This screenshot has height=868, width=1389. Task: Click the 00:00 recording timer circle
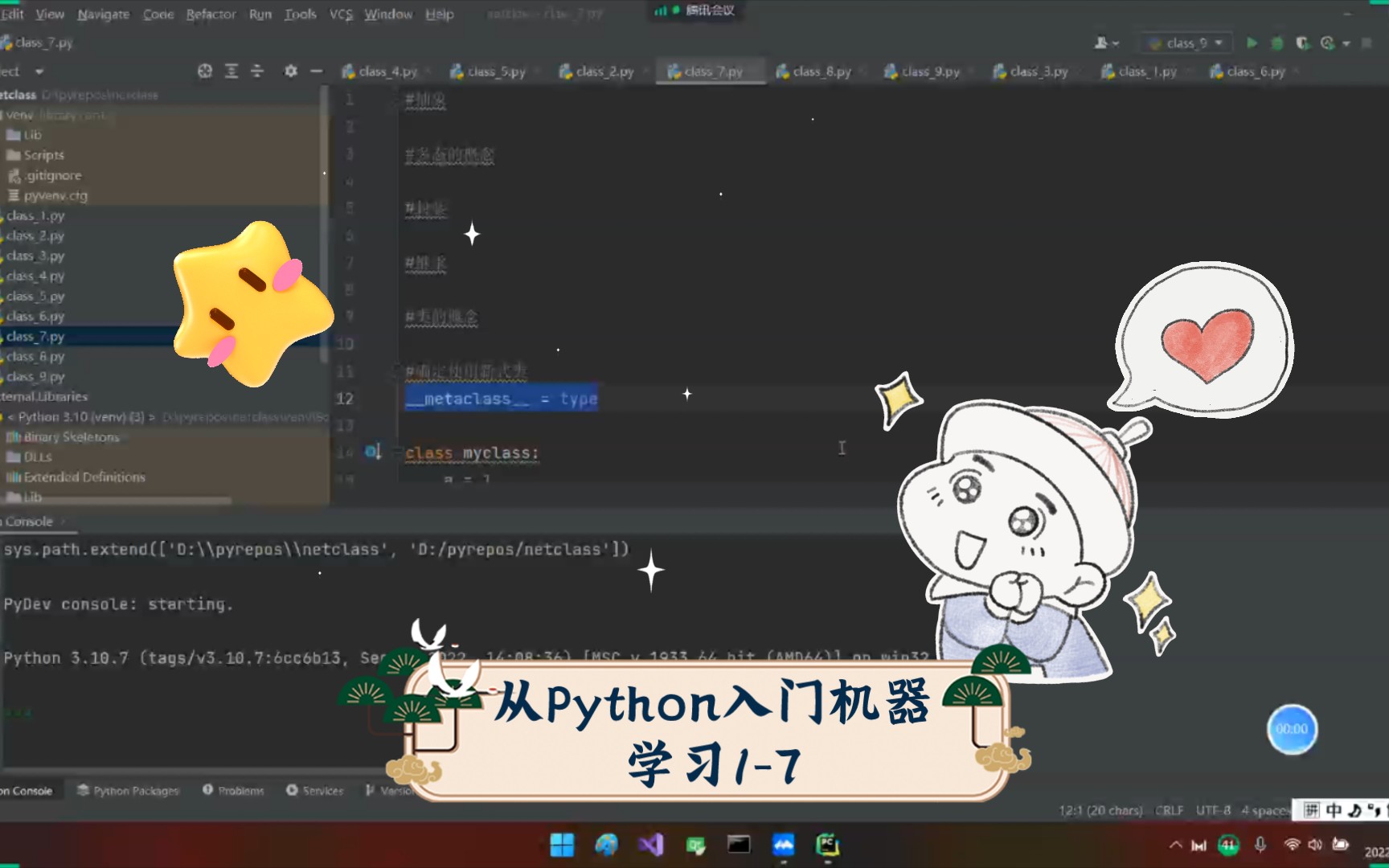click(1292, 729)
